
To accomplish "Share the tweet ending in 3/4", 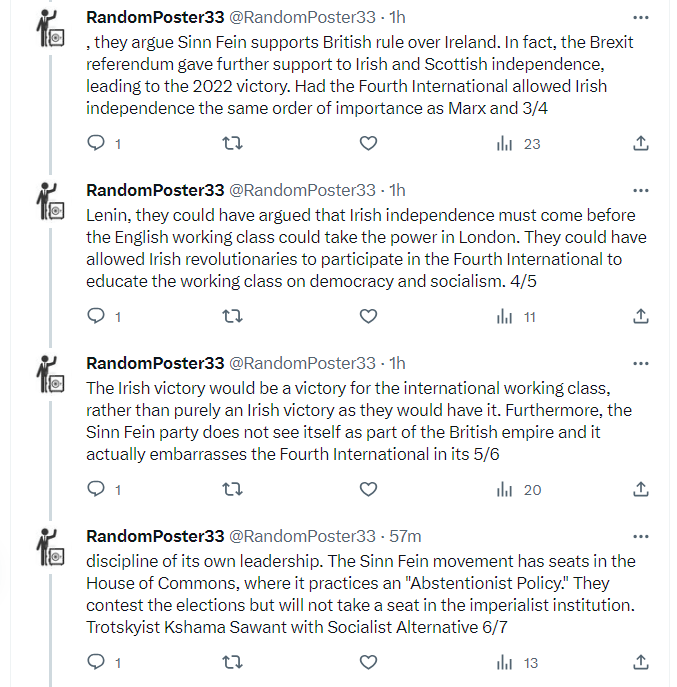I will point(641,144).
